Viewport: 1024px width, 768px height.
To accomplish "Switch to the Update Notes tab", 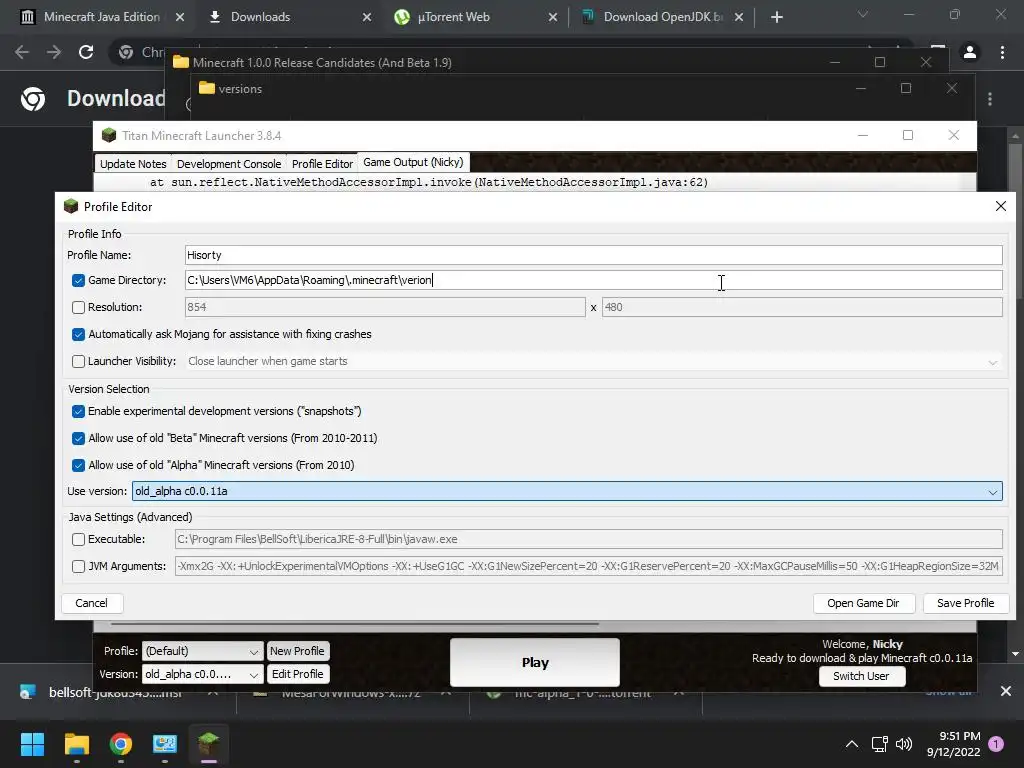I will (x=133, y=164).
